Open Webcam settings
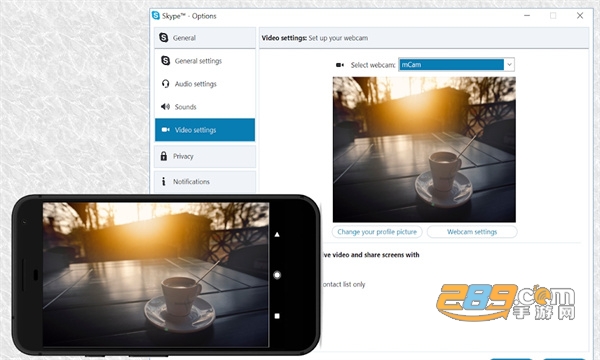The height and width of the screenshot is (360, 600). click(x=472, y=232)
